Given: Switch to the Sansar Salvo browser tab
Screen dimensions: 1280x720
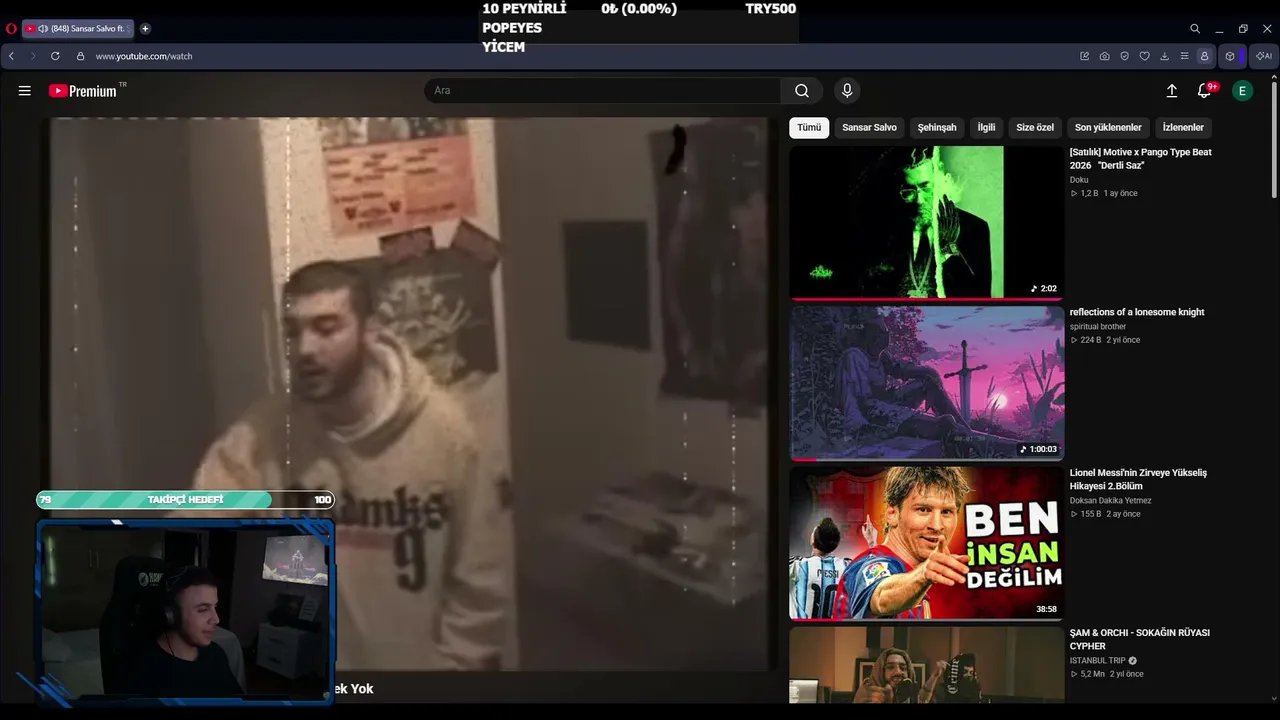Looking at the screenshot, I should click(77, 29).
